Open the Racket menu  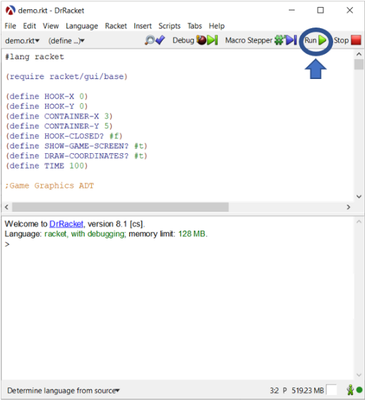116,26
